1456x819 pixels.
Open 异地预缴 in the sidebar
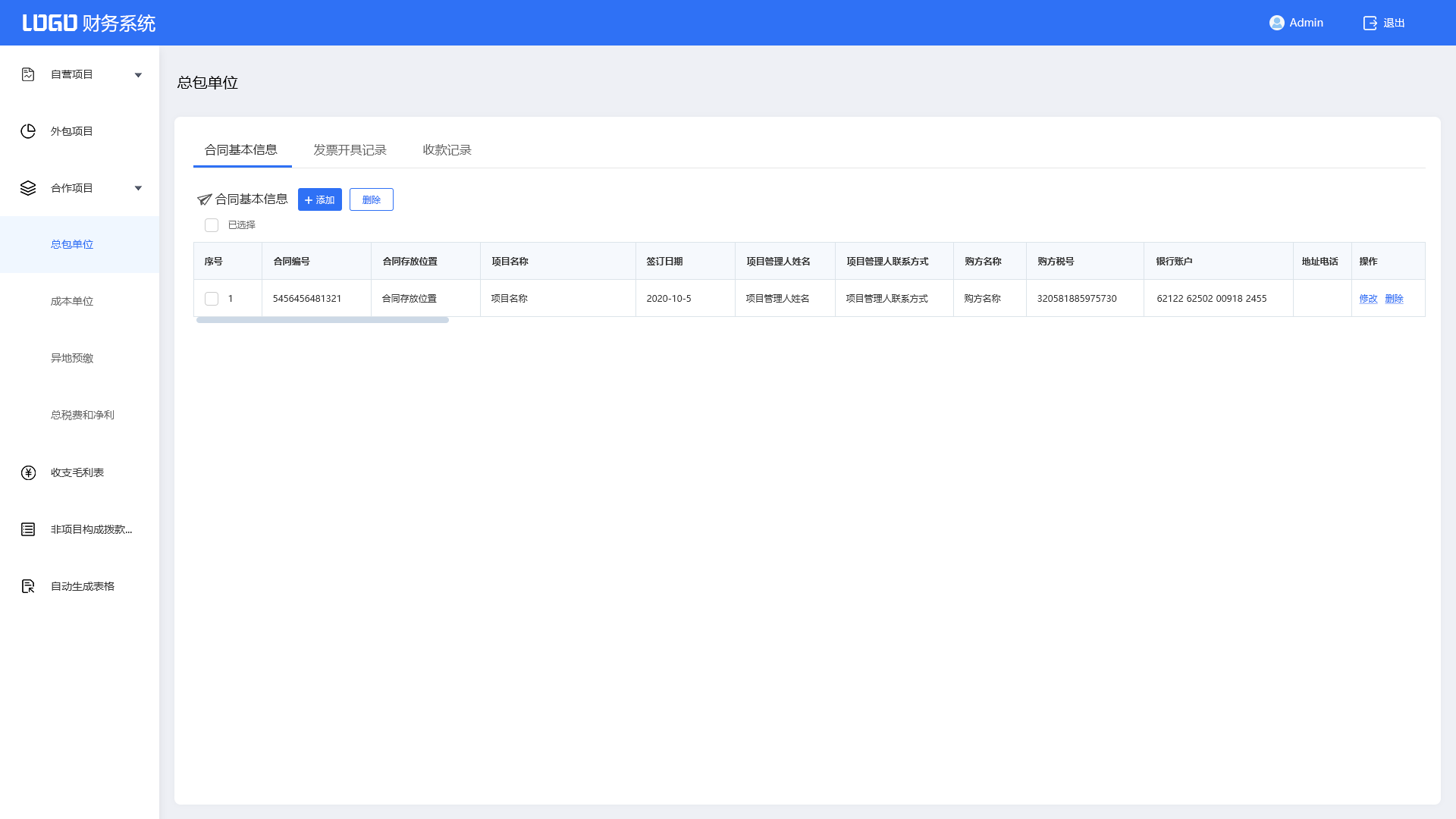72,358
